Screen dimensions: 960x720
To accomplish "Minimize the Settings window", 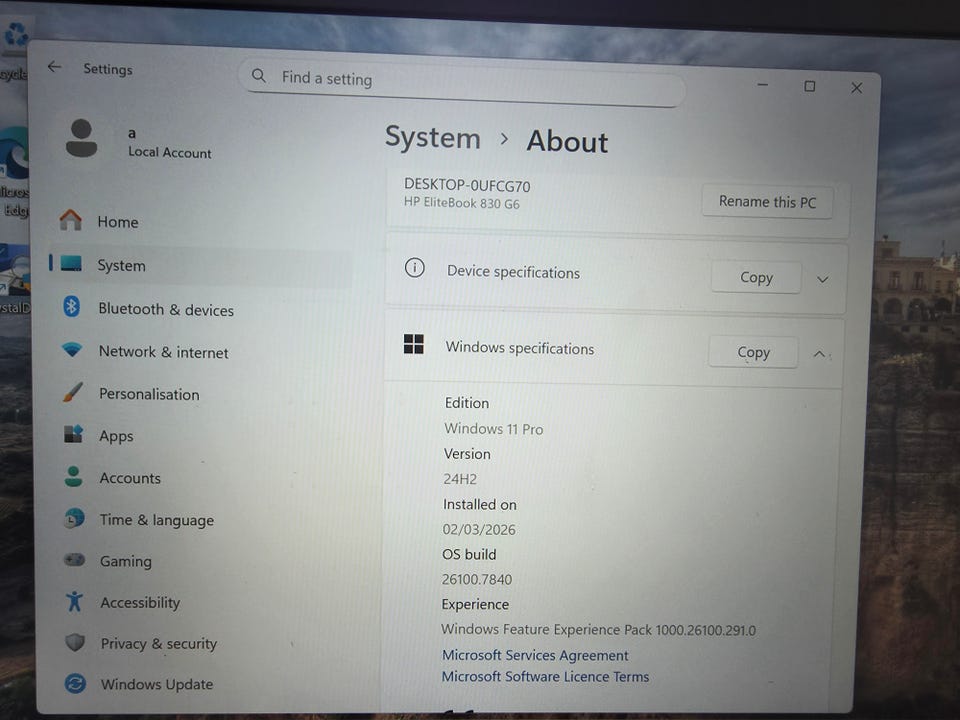I will point(762,84).
